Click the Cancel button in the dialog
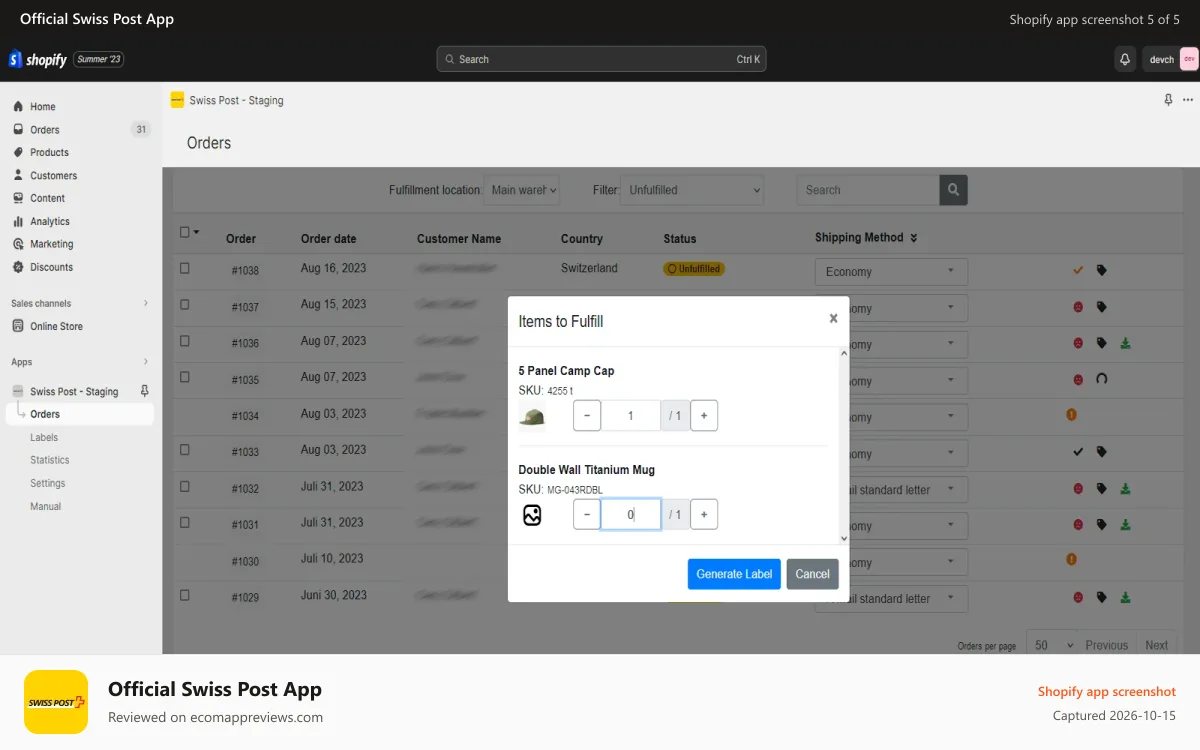 812,574
